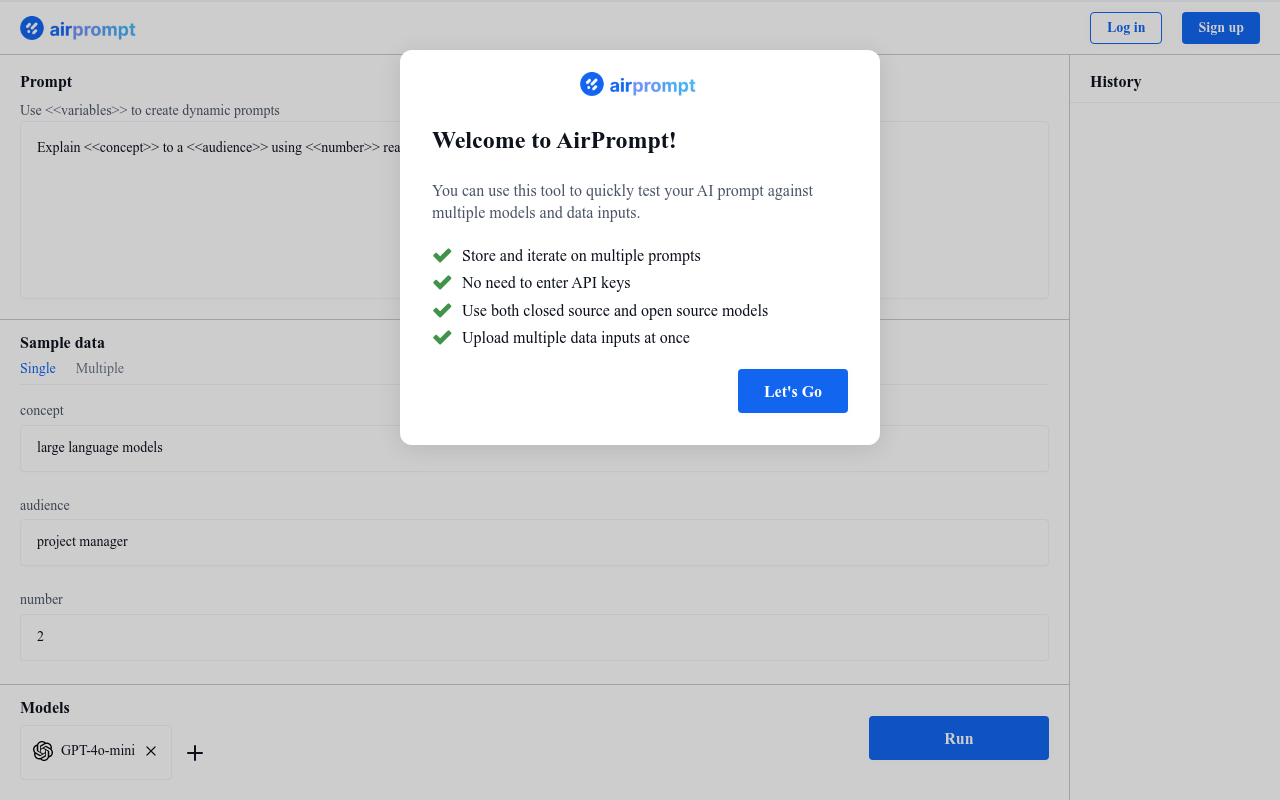Screen dimensions: 1280x800
Task: Run the prompt with Run button
Action: pyautogui.click(x=958, y=738)
